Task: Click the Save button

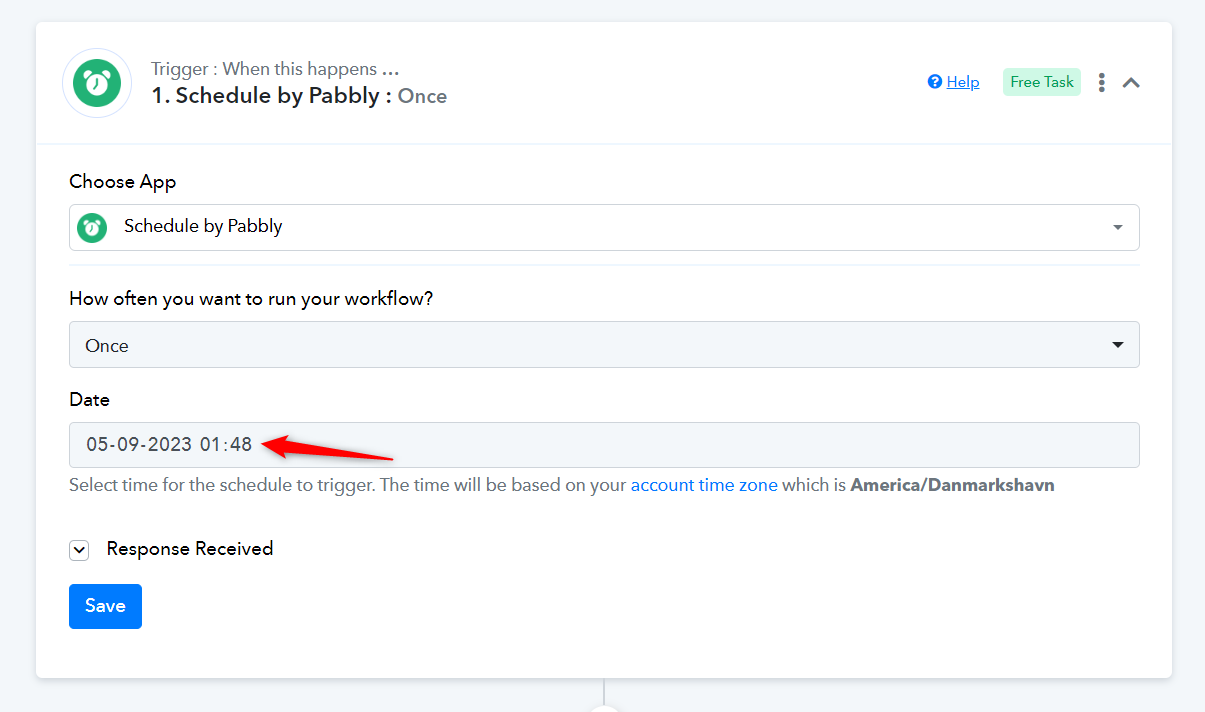Action: coord(105,606)
